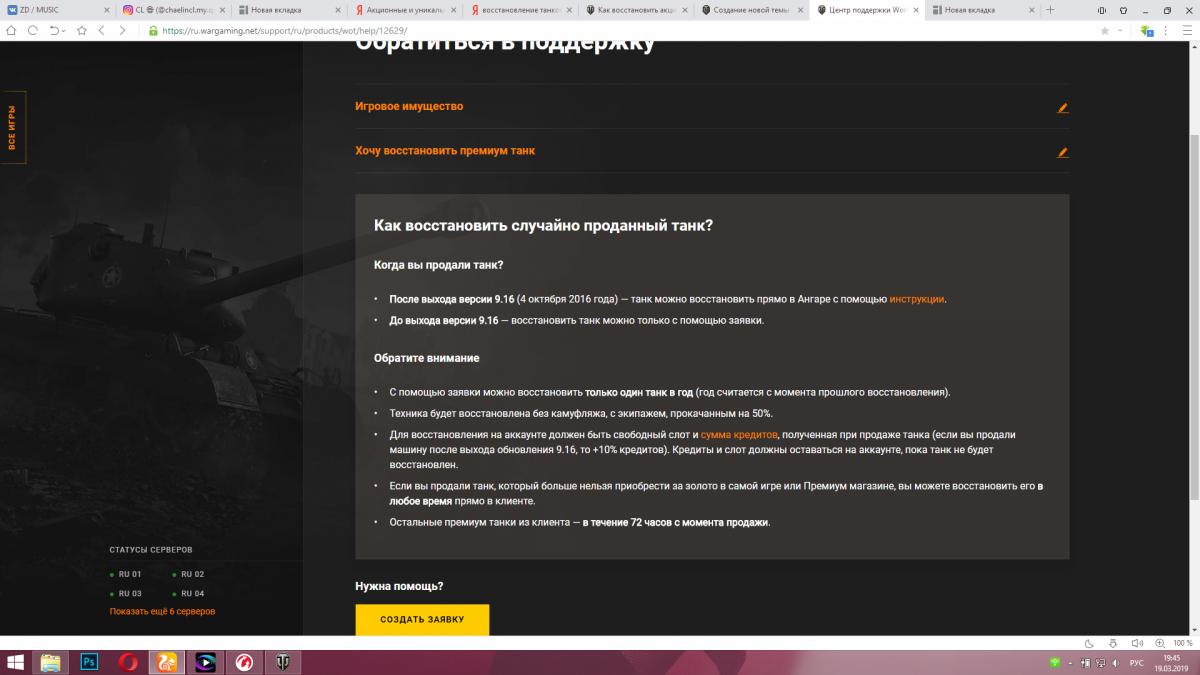Click СТАТУСЫ СЕРВЕРОВ label
The height and width of the screenshot is (675, 1200).
(x=151, y=550)
